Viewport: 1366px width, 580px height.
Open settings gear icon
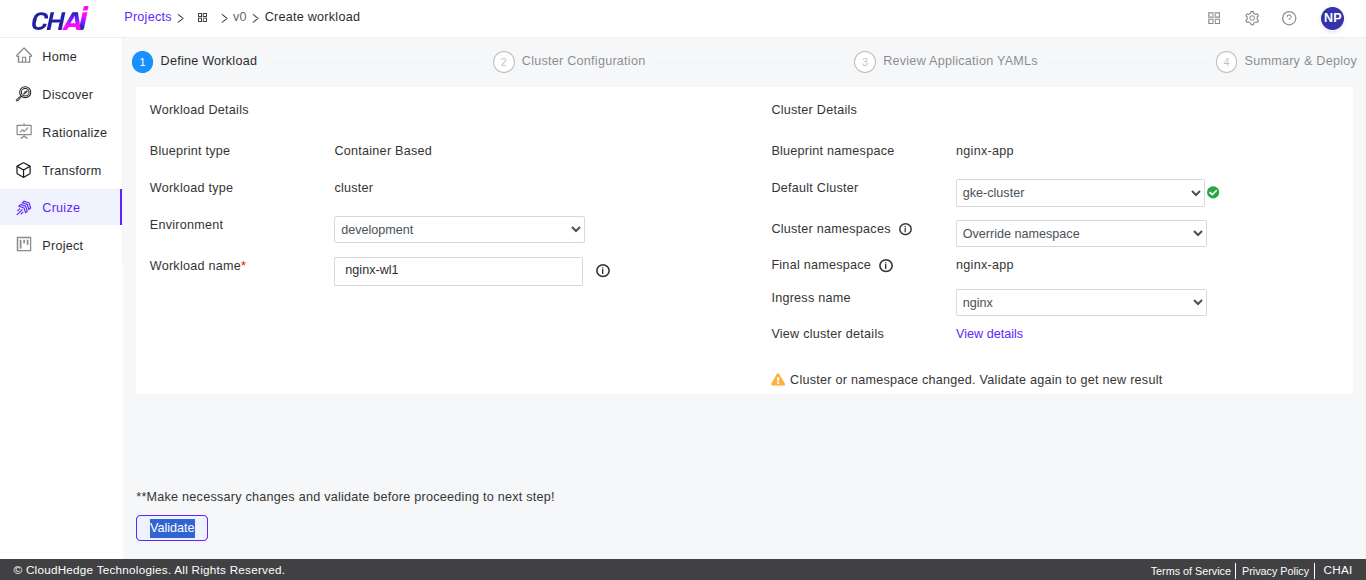(1252, 18)
